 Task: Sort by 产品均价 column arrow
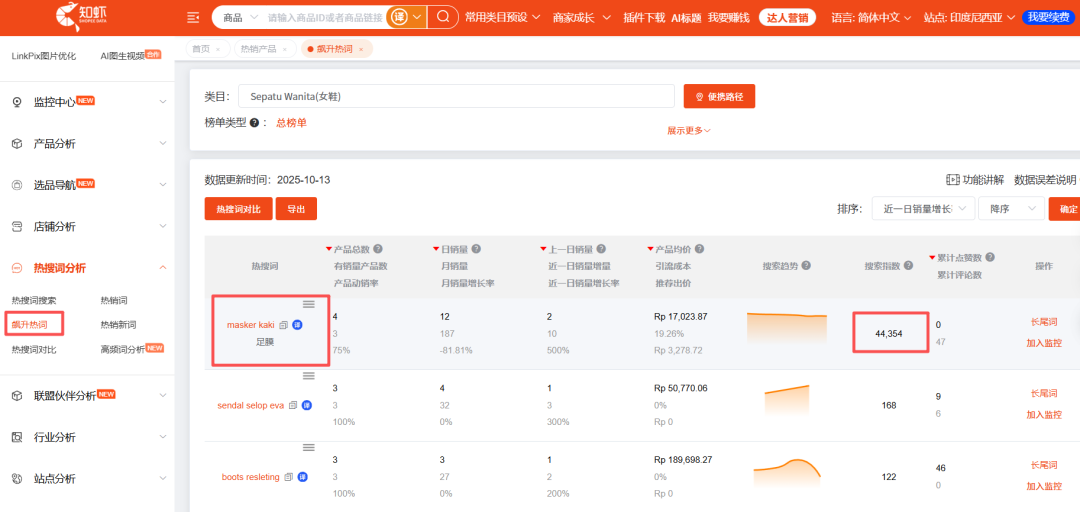click(651, 249)
